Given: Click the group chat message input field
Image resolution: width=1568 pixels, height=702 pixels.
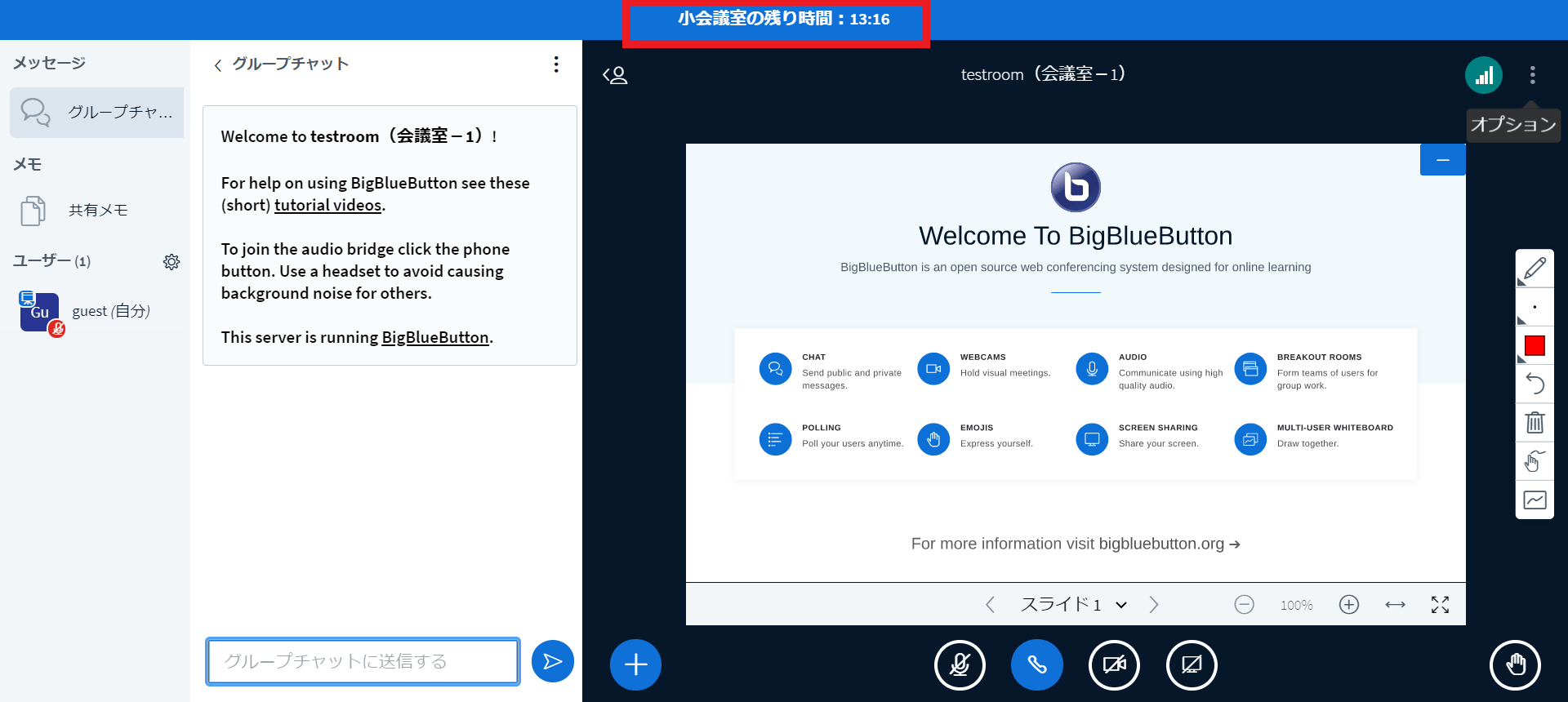Looking at the screenshot, I should tap(363, 661).
